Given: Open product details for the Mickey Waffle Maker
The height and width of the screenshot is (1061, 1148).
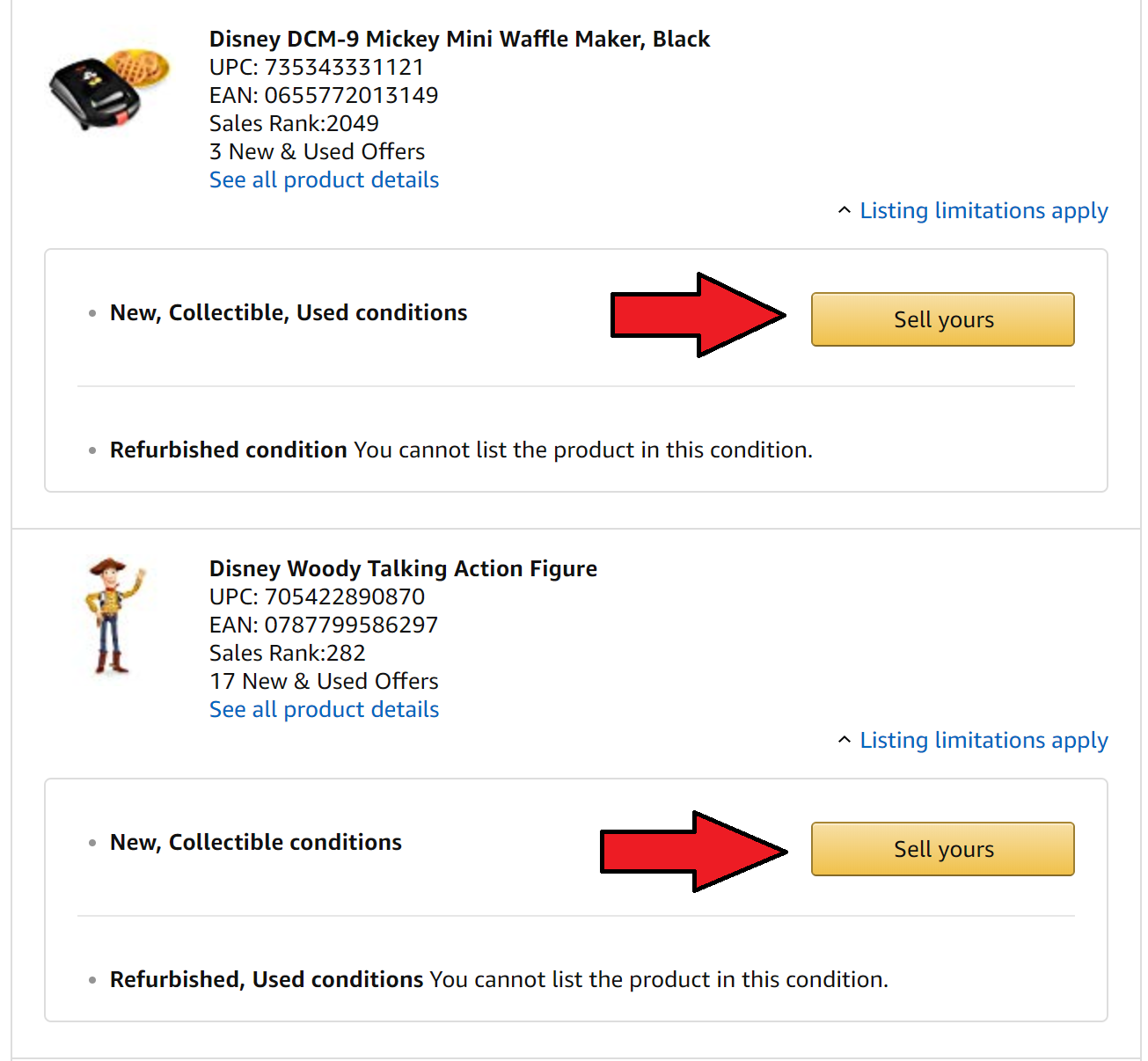Looking at the screenshot, I should (x=324, y=180).
